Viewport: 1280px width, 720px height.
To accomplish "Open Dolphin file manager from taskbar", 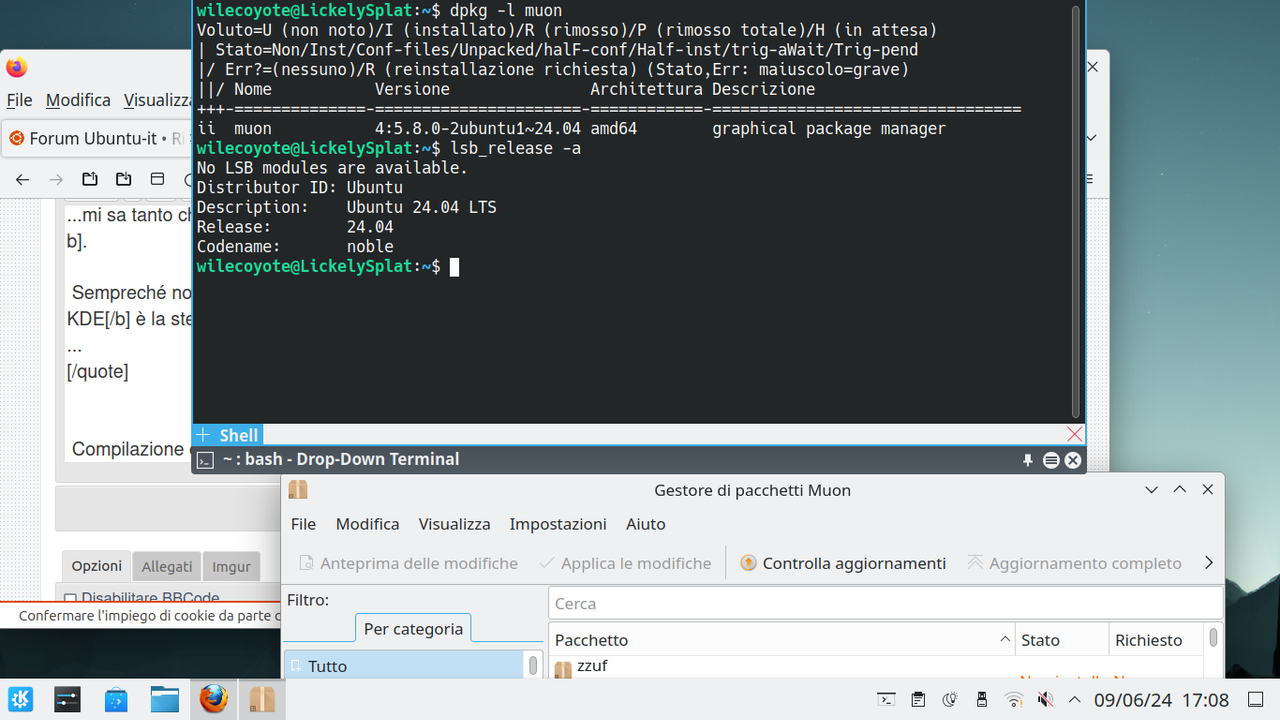I will (164, 699).
